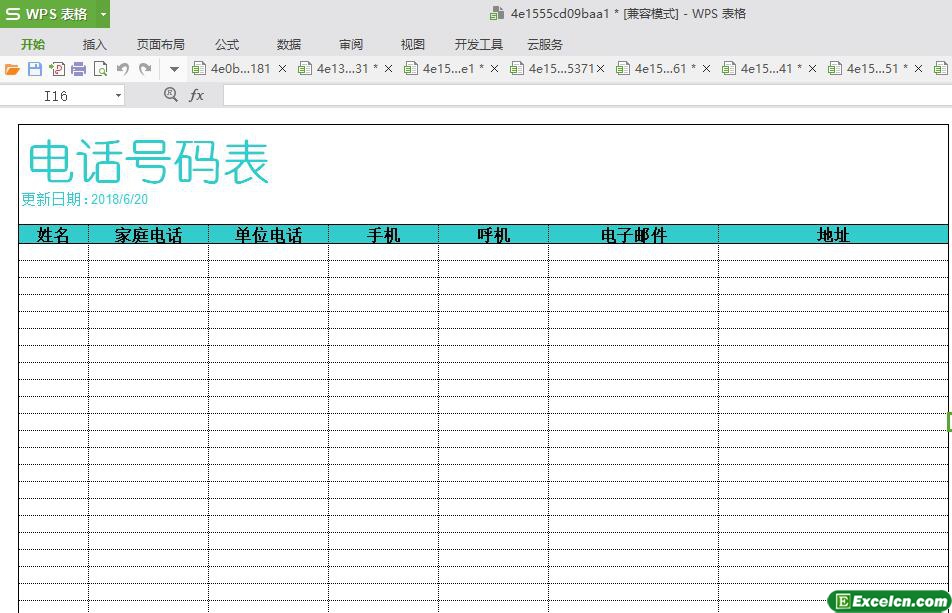Close the 4e15...5371 document tab

tap(600, 69)
